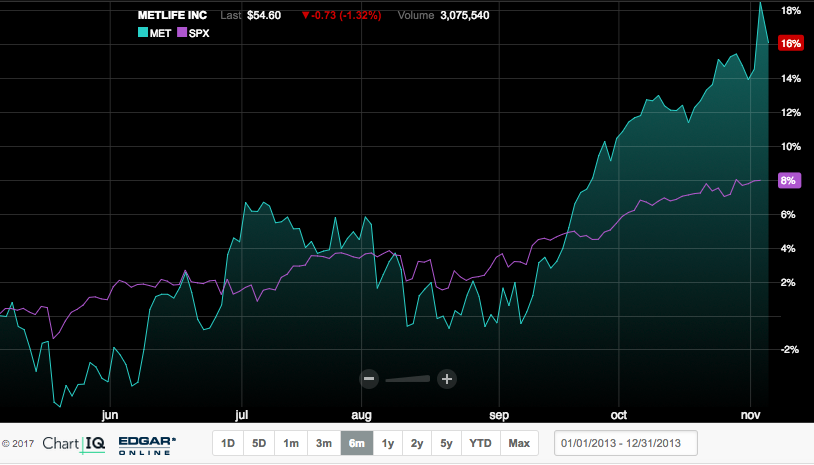814x465 pixels.
Task: Click the teal MET legend swatch
Action: coord(143,32)
